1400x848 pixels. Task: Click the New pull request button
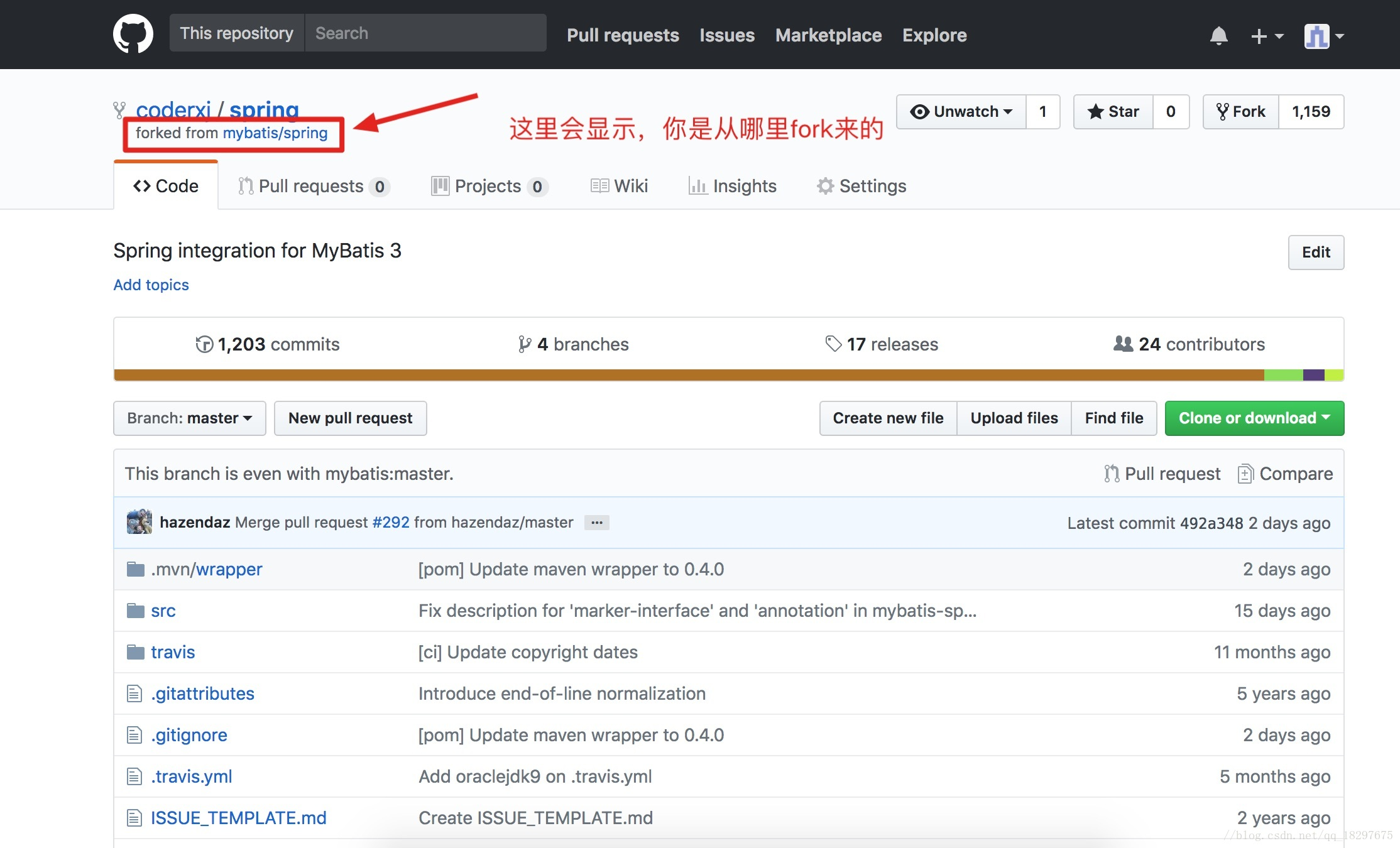click(x=350, y=418)
